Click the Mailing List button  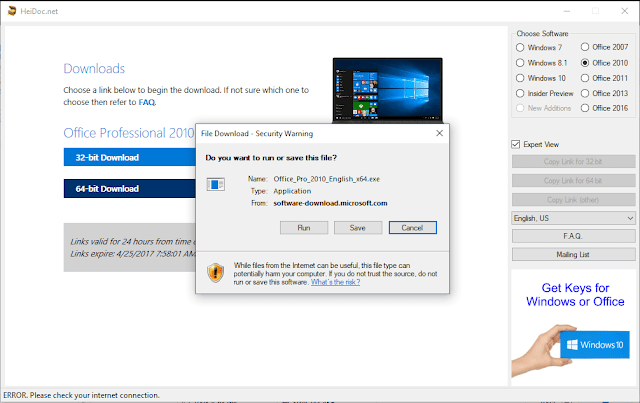pos(573,254)
